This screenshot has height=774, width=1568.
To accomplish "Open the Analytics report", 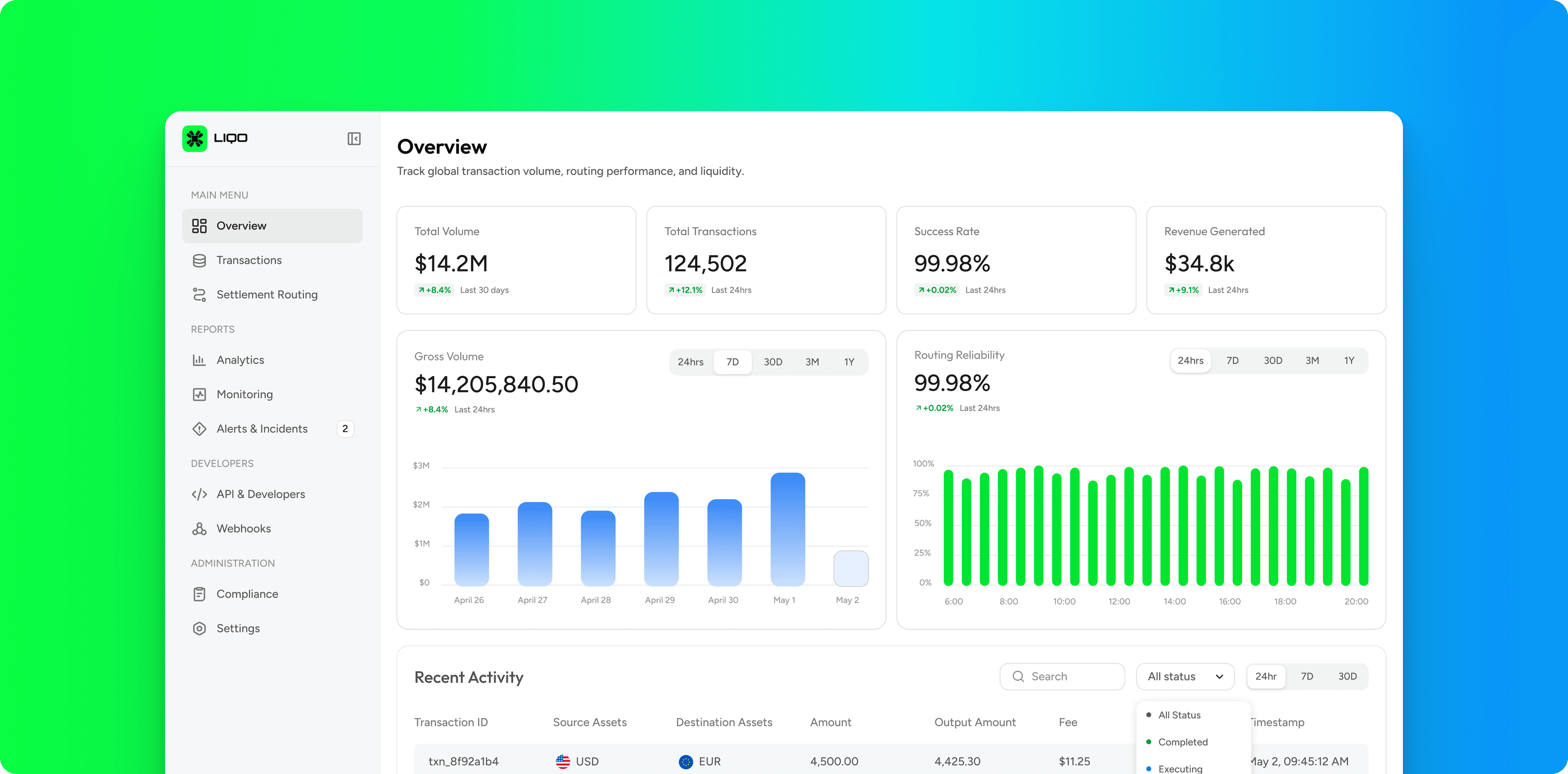I will click(272, 360).
